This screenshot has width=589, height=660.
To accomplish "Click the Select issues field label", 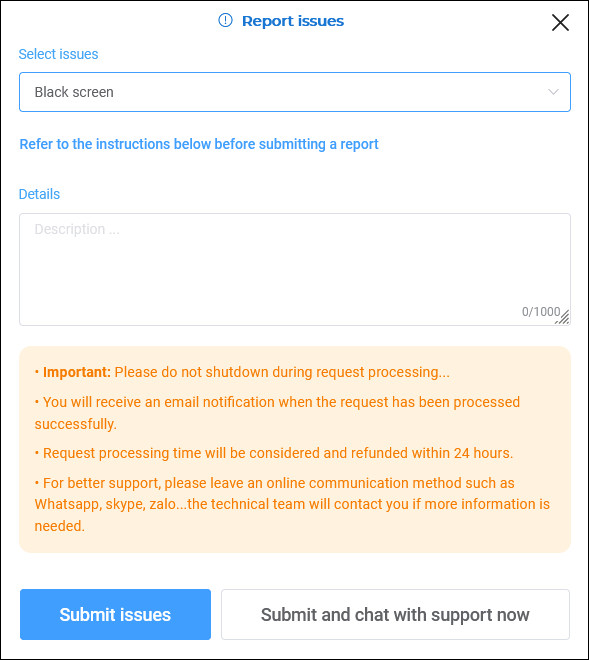I will coord(59,54).
